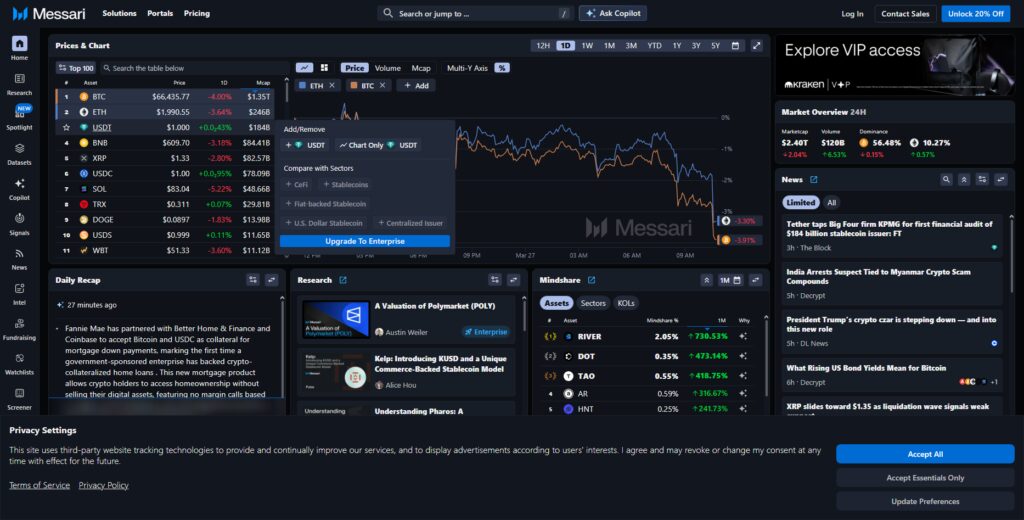
Task: Remove ETH chip from the chart
Action: click(332, 86)
